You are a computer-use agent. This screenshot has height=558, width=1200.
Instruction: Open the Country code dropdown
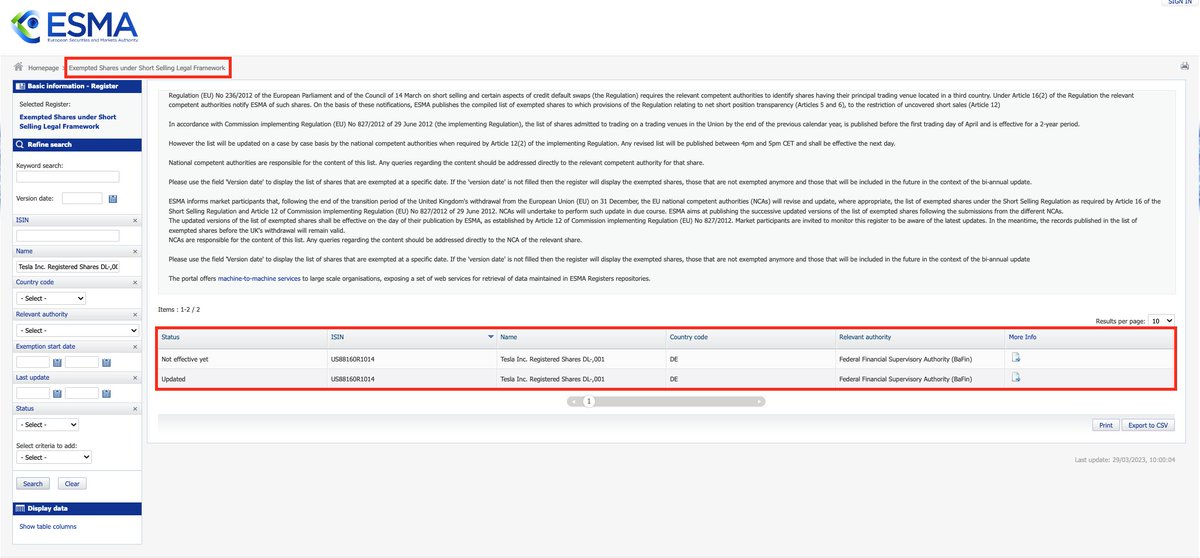(x=51, y=298)
